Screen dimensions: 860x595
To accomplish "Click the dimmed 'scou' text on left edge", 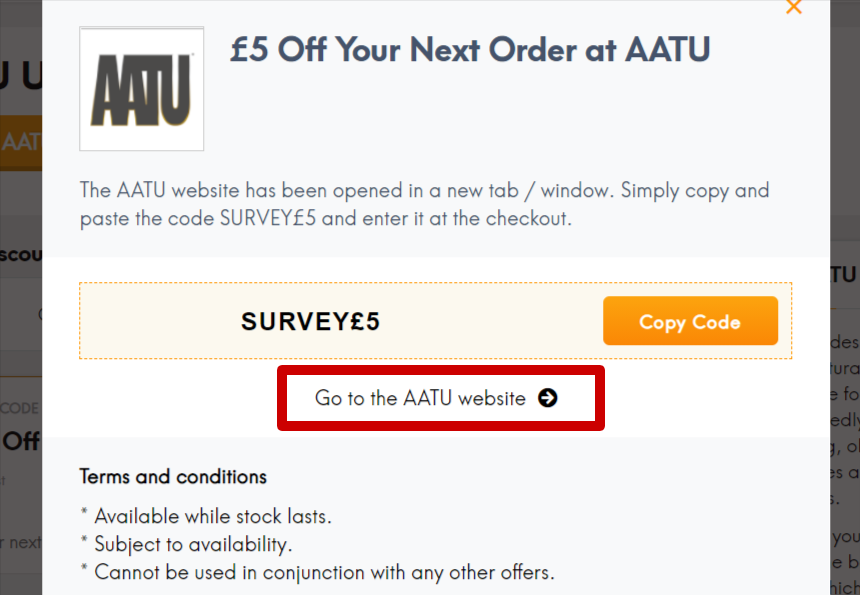I will click(x=21, y=254).
